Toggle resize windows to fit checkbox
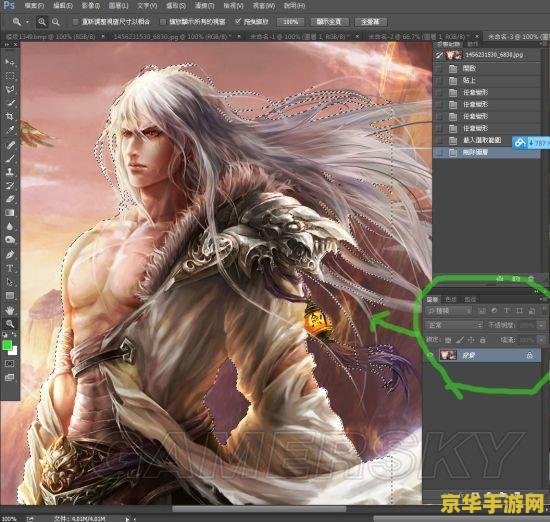Screen dimensions: 550x522 [75, 22]
